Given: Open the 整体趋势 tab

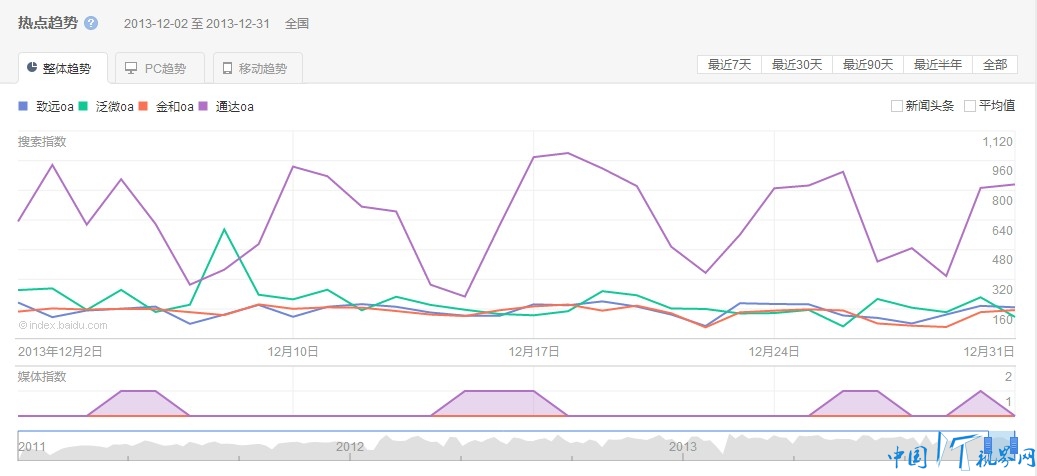Looking at the screenshot, I should click(x=63, y=68).
